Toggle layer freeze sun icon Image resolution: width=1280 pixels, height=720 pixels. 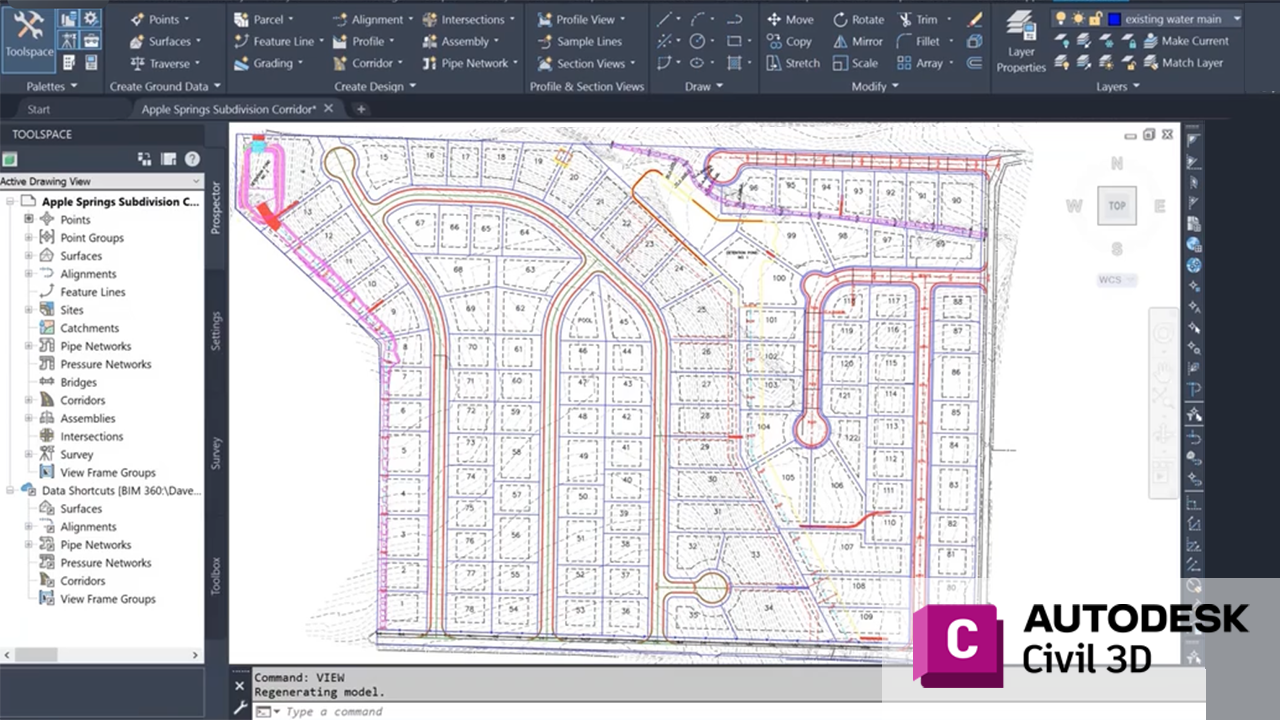coord(1078,18)
